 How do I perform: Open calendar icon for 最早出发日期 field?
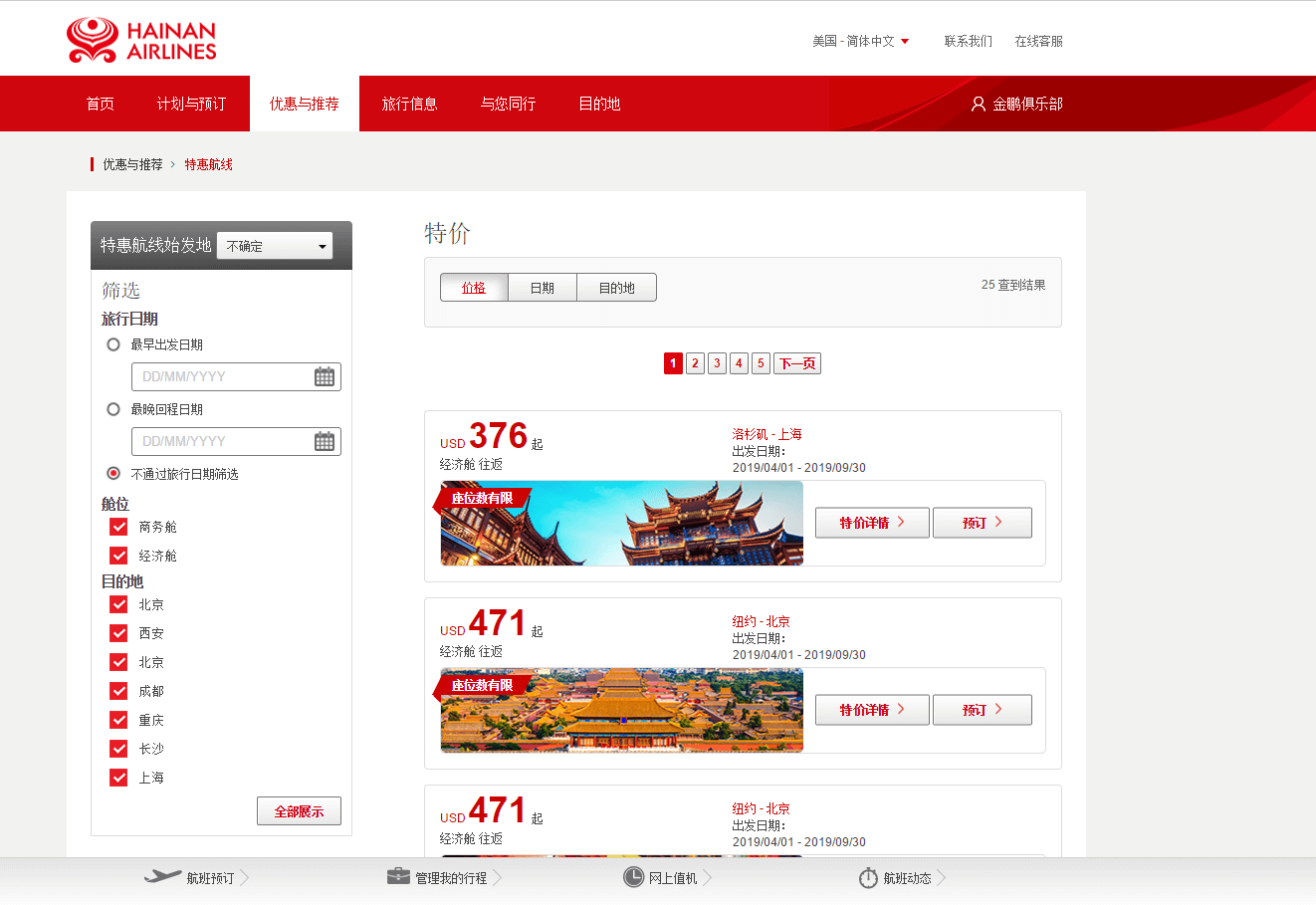click(325, 376)
